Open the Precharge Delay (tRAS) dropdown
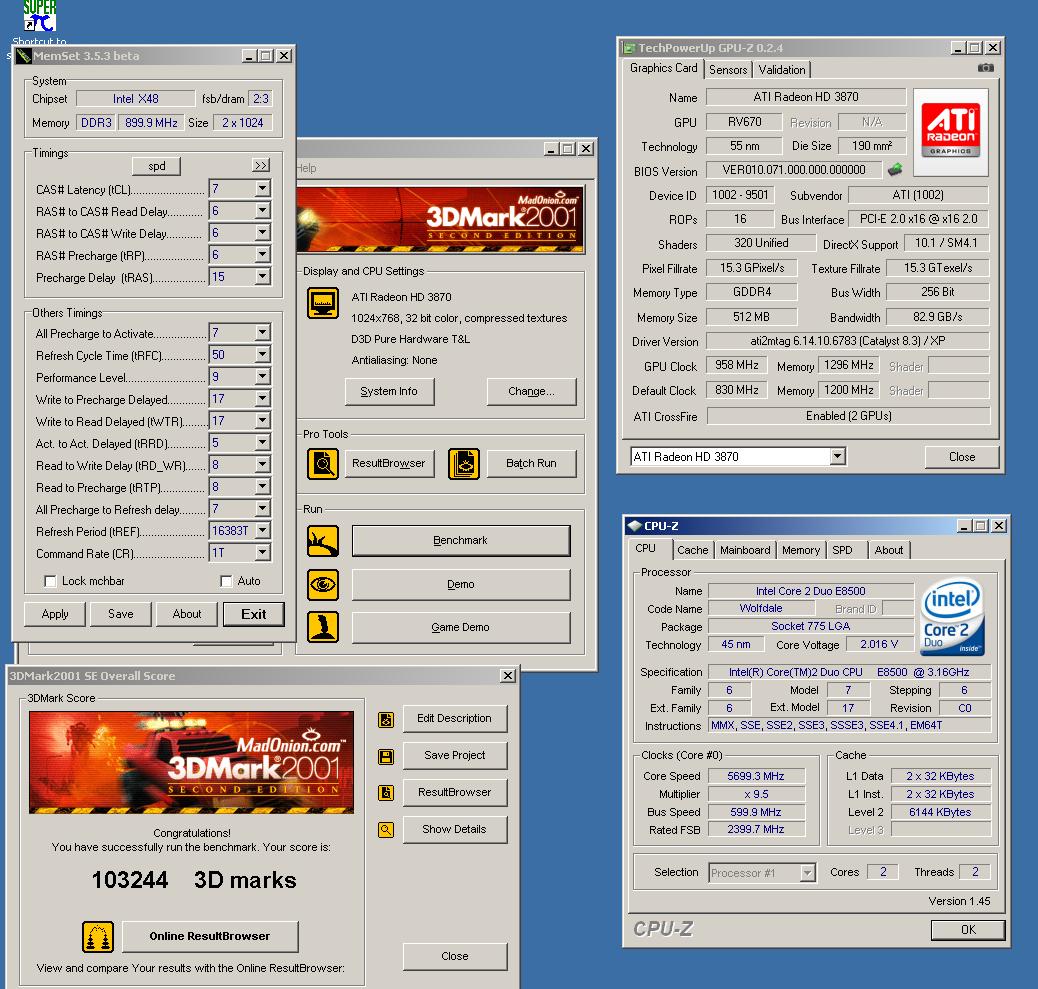 click(263, 277)
